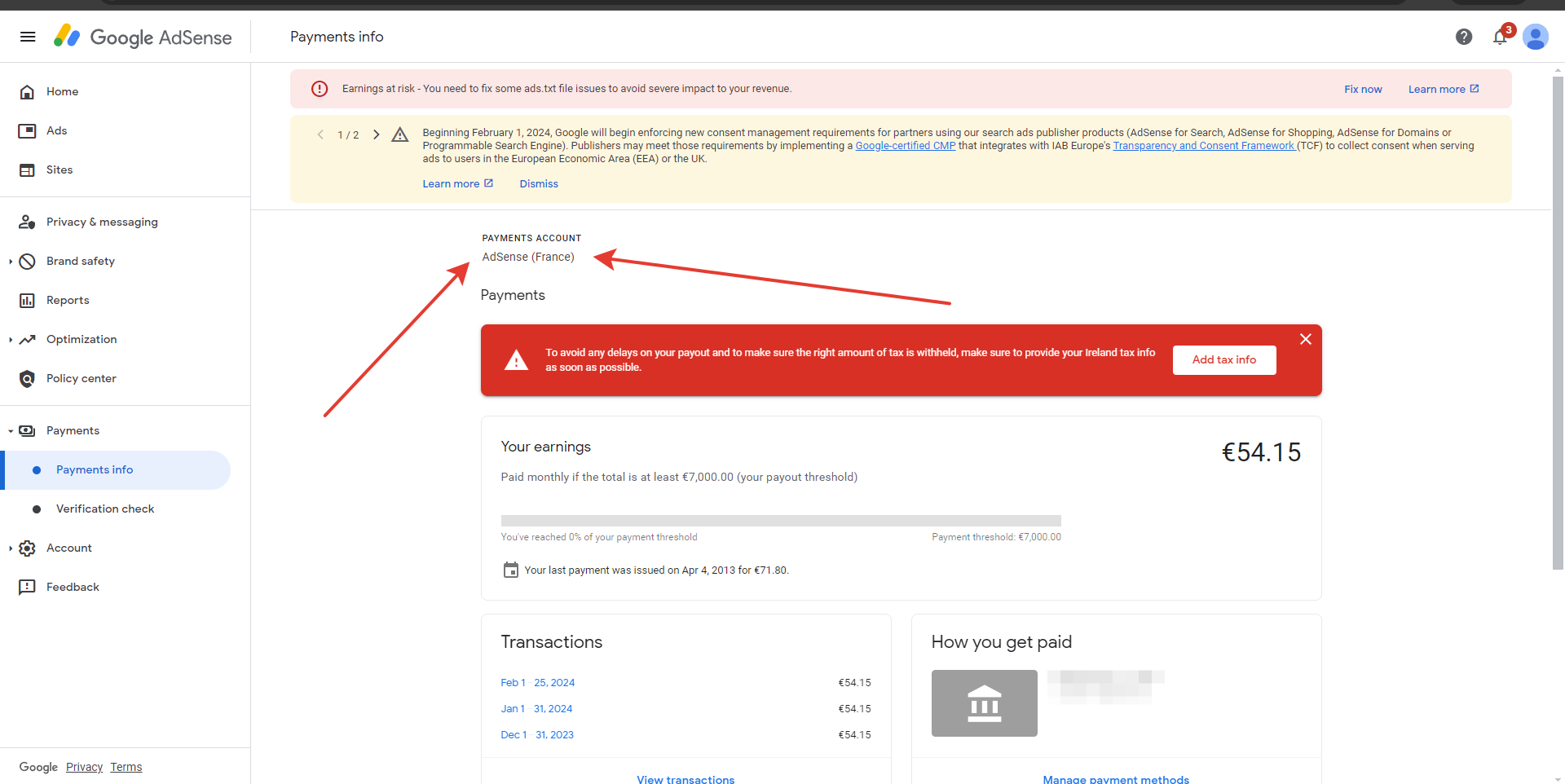This screenshot has width=1565, height=784.
Task: Click the Policy center shield icon
Action: [x=27, y=378]
